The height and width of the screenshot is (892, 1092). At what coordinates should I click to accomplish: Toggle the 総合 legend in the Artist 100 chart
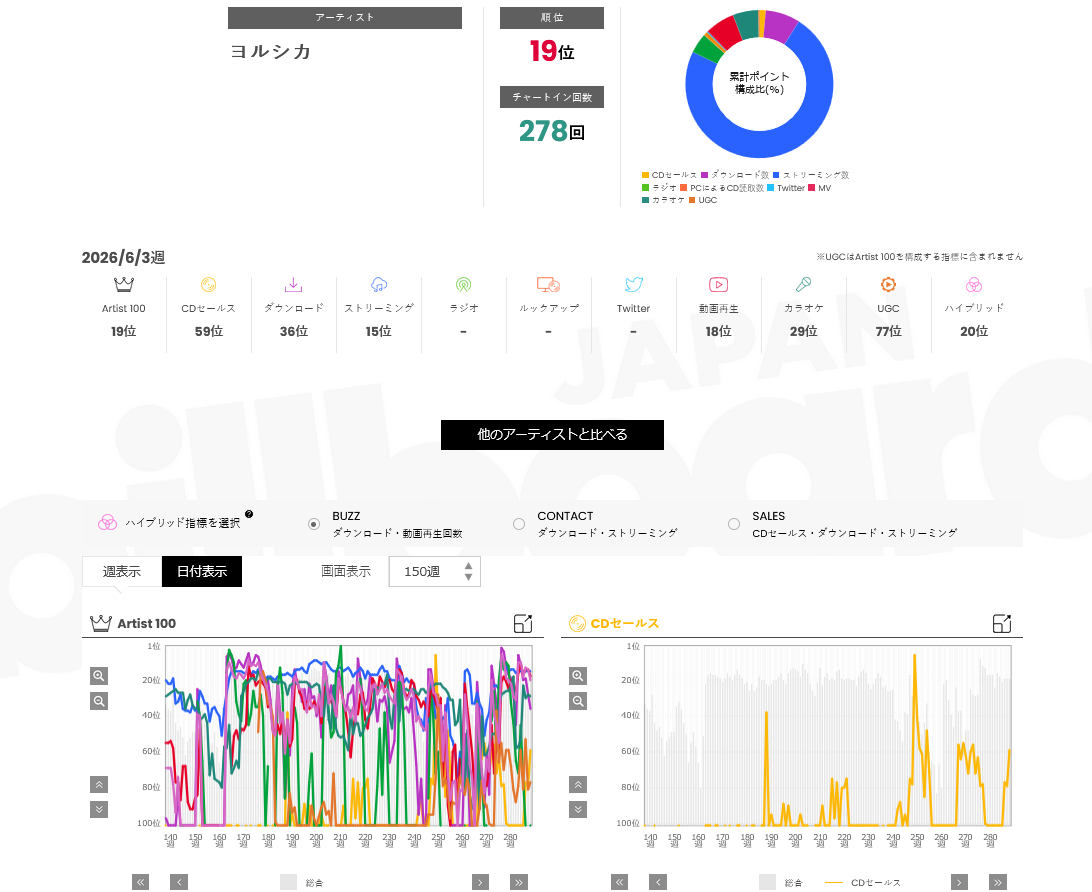pyautogui.click(x=302, y=882)
